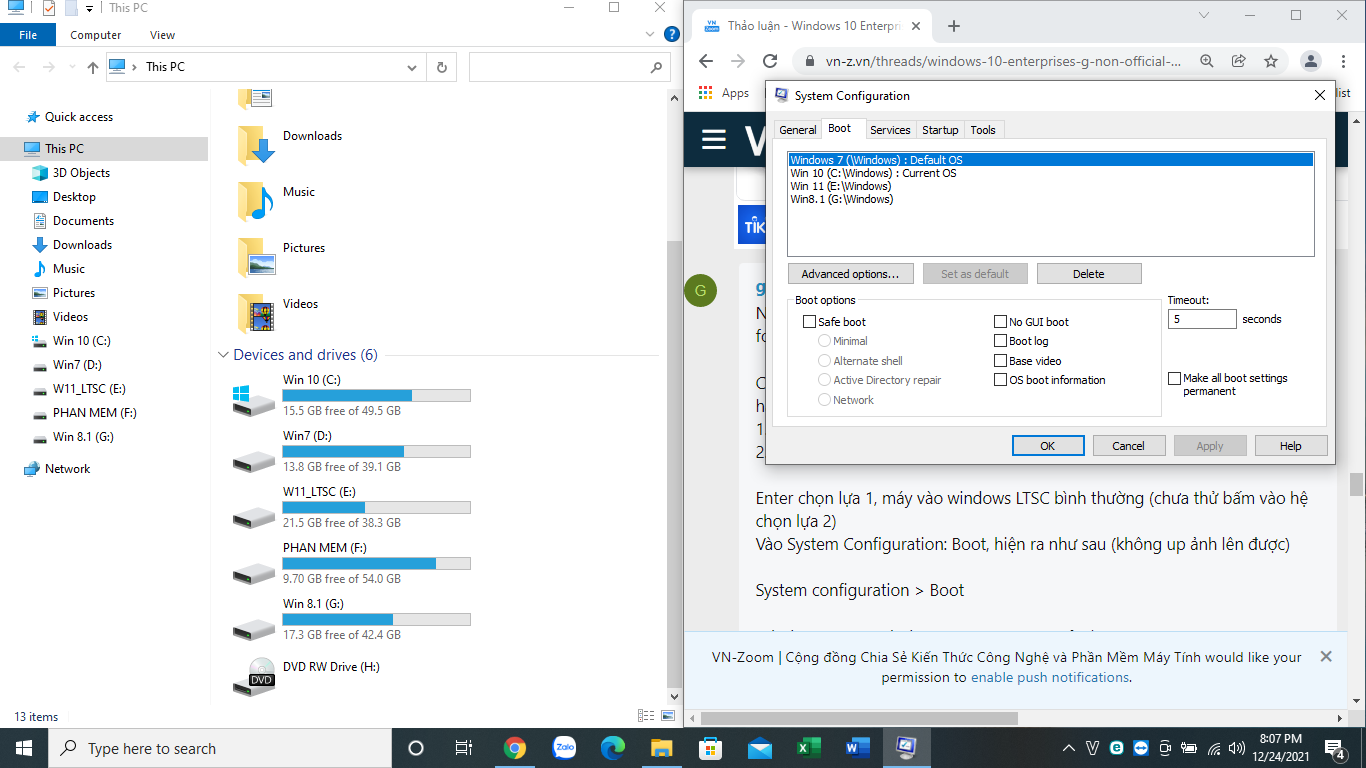
Task: Open Zalo from the taskbar
Action: tap(564, 748)
